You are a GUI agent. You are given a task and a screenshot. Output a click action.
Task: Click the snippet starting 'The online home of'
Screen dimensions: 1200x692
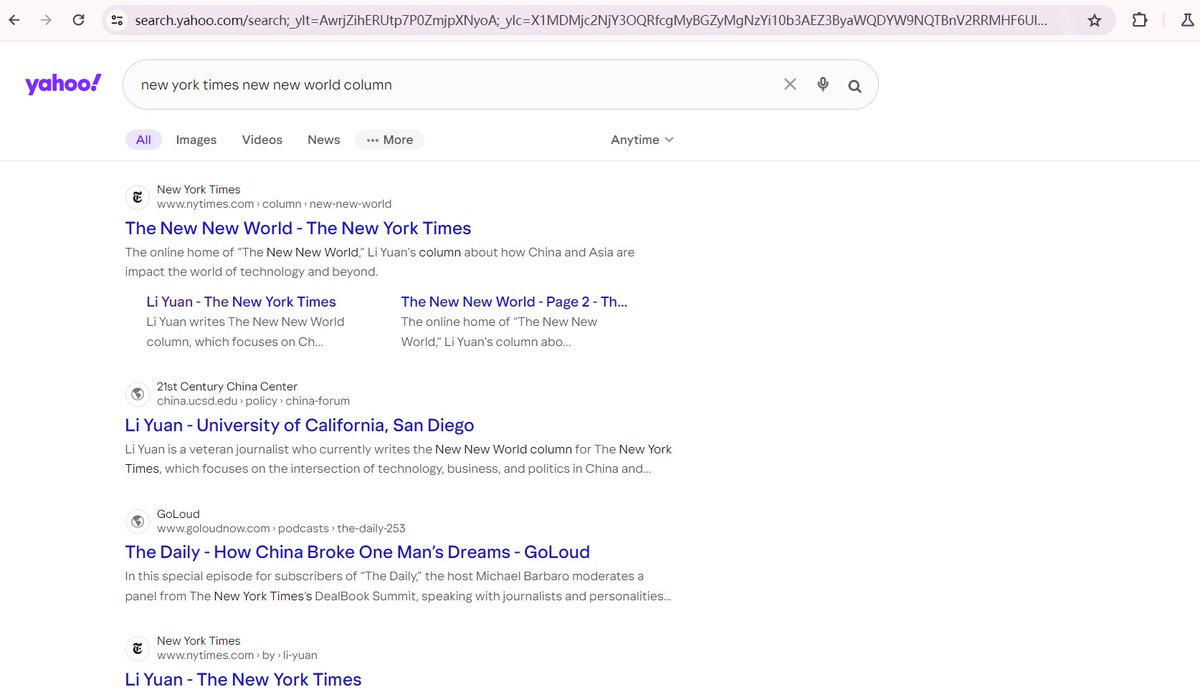[380, 262]
